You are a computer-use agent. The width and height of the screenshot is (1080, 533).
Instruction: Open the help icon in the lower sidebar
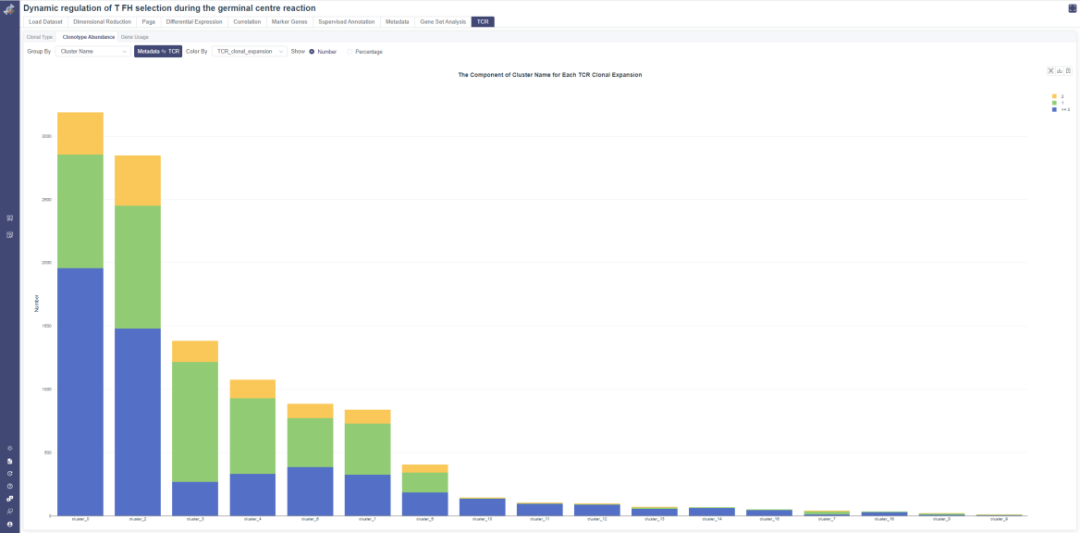click(10, 486)
